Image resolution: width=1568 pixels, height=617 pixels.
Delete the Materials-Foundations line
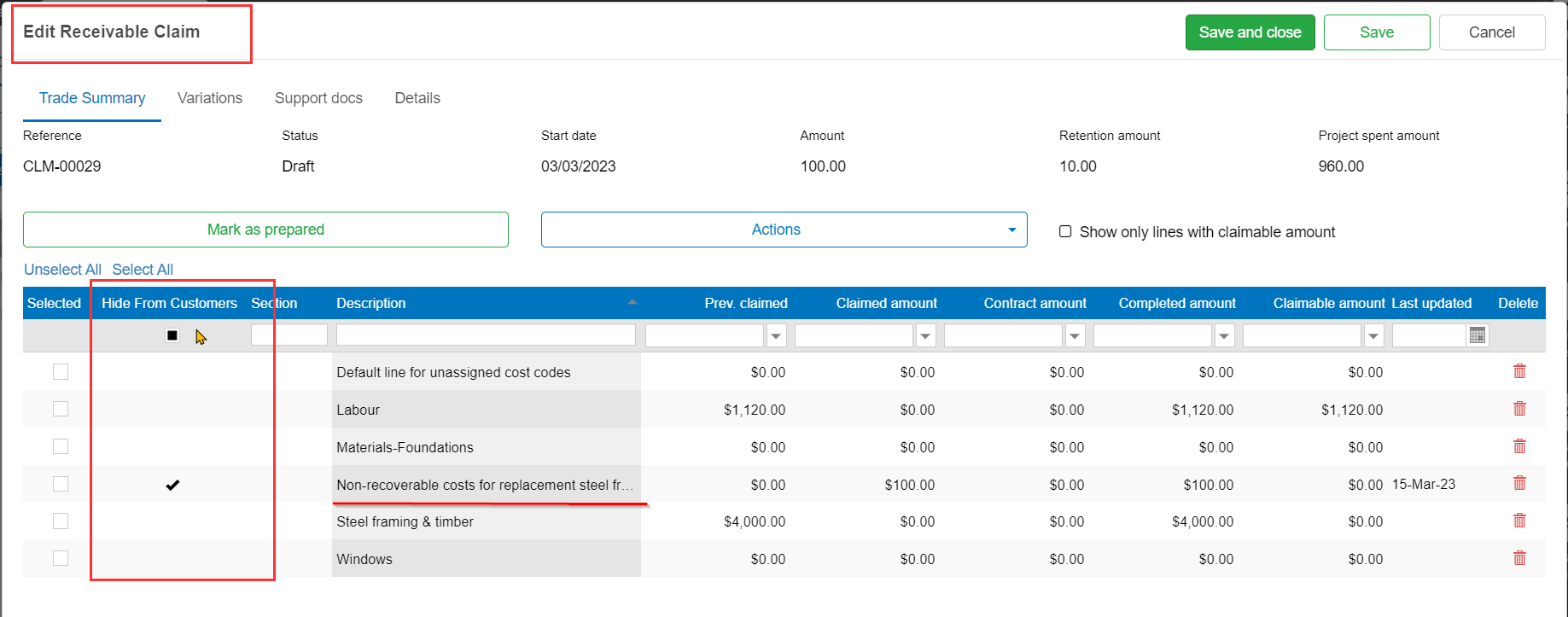[x=1519, y=446]
